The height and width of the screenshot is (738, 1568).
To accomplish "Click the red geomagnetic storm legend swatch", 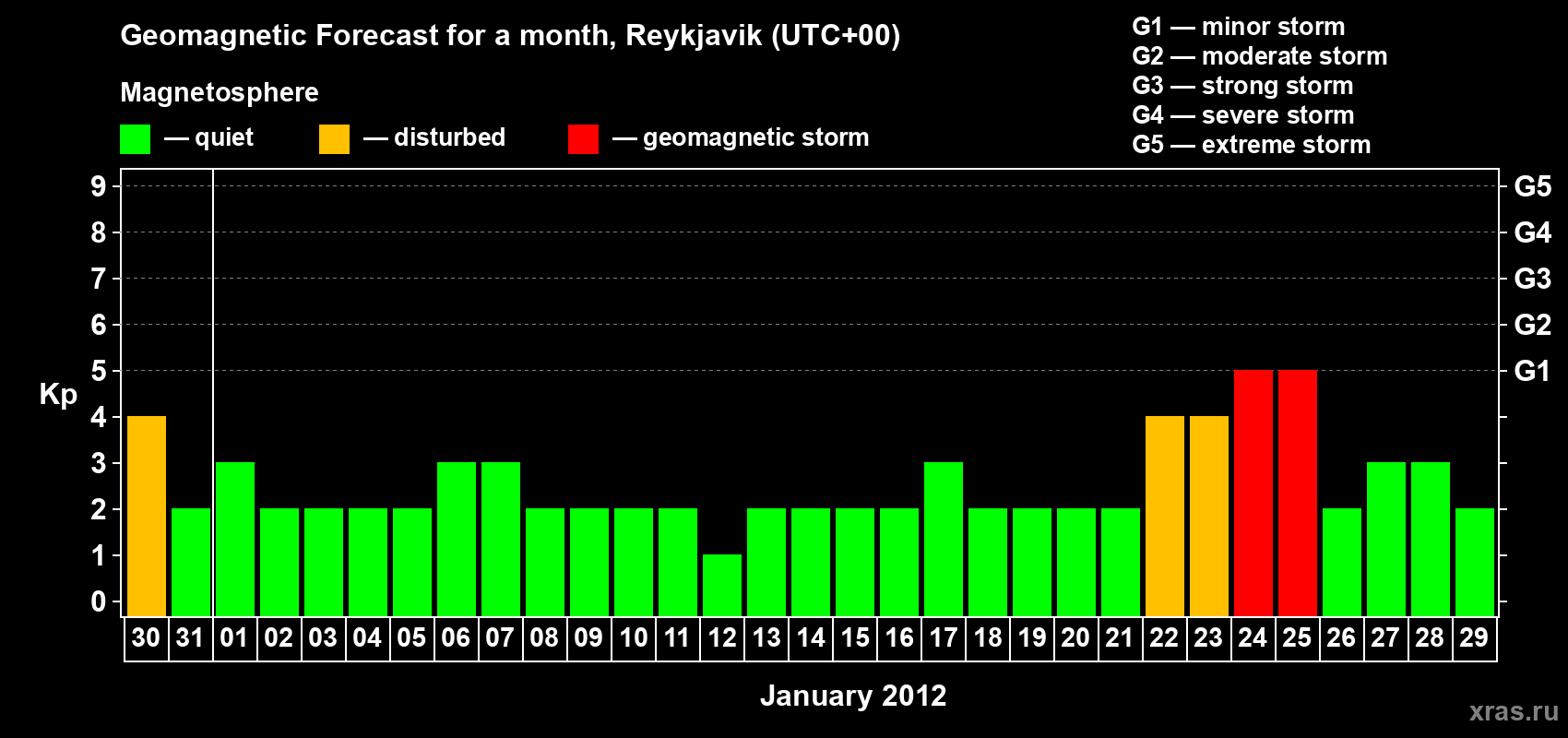I will 583,139.
